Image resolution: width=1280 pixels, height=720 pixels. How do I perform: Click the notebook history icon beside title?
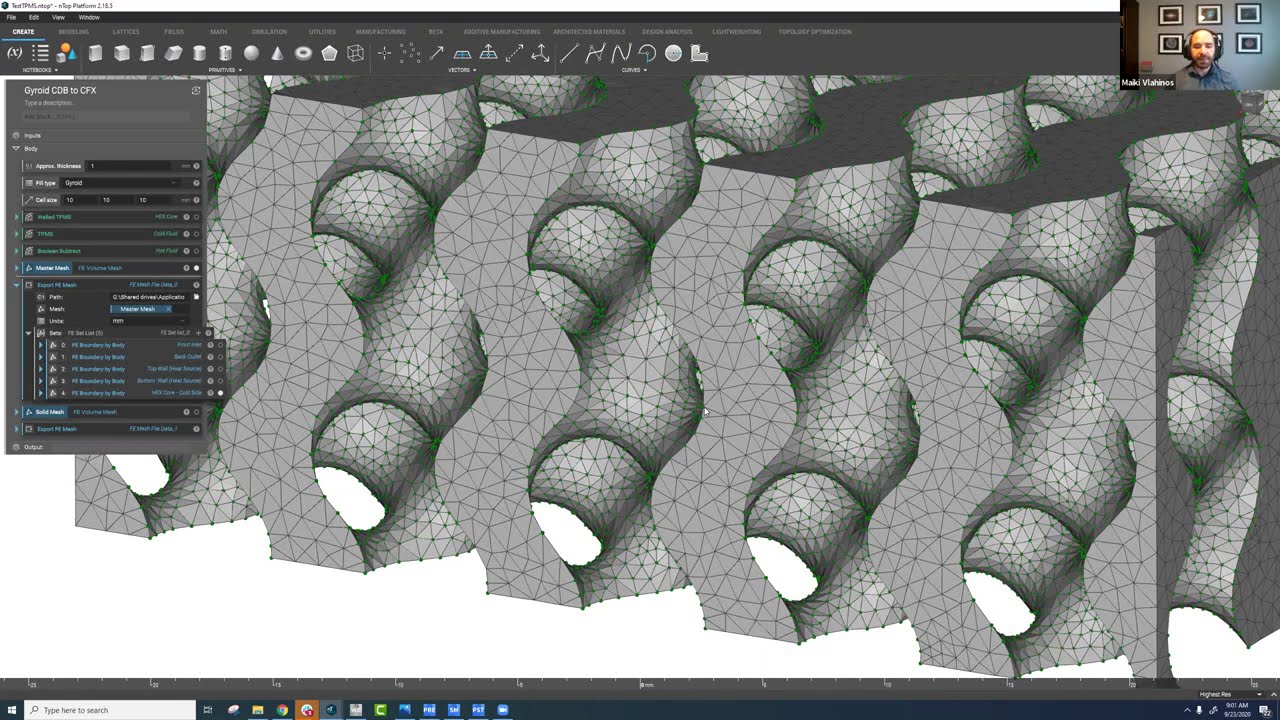click(196, 90)
